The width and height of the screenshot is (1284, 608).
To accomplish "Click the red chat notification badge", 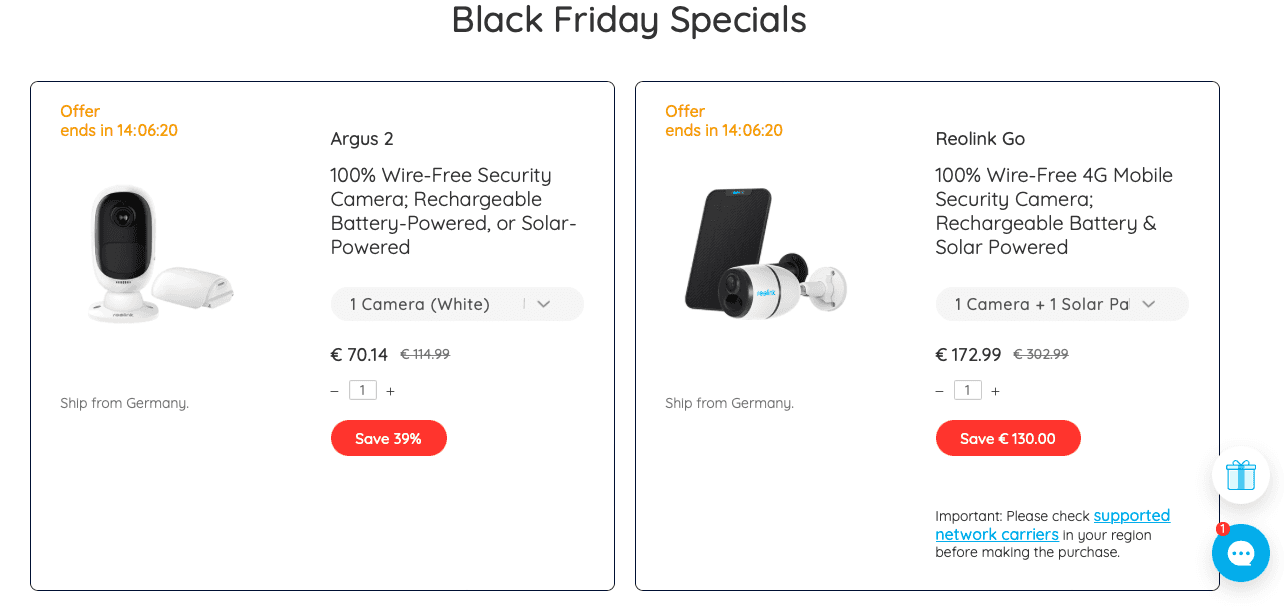I will point(1222,529).
